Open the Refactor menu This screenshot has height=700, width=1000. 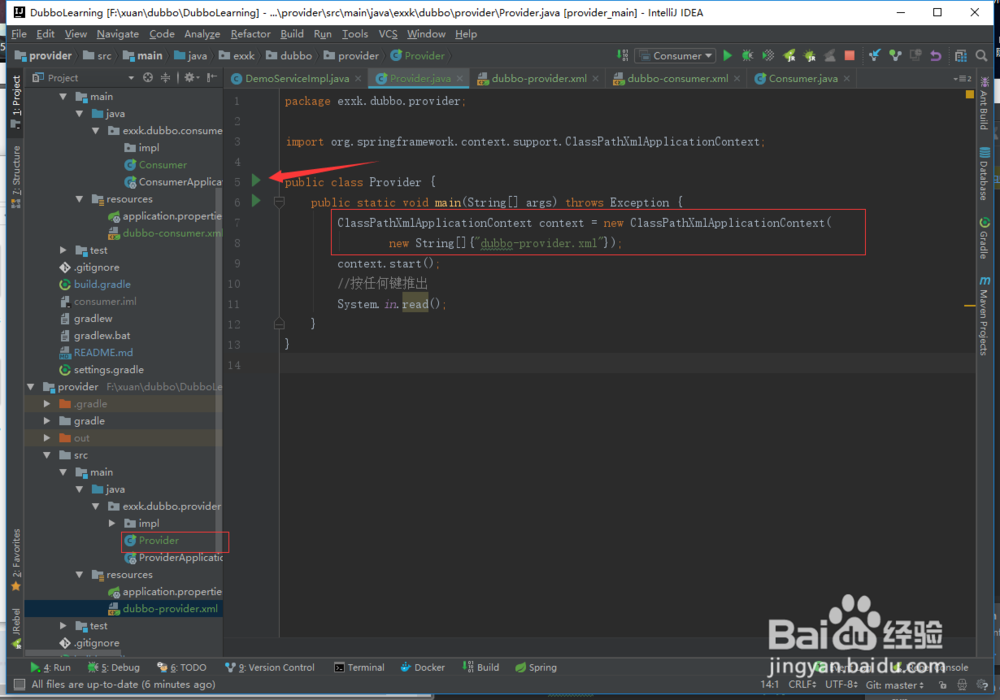pyautogui.click(x=250, y=34)
